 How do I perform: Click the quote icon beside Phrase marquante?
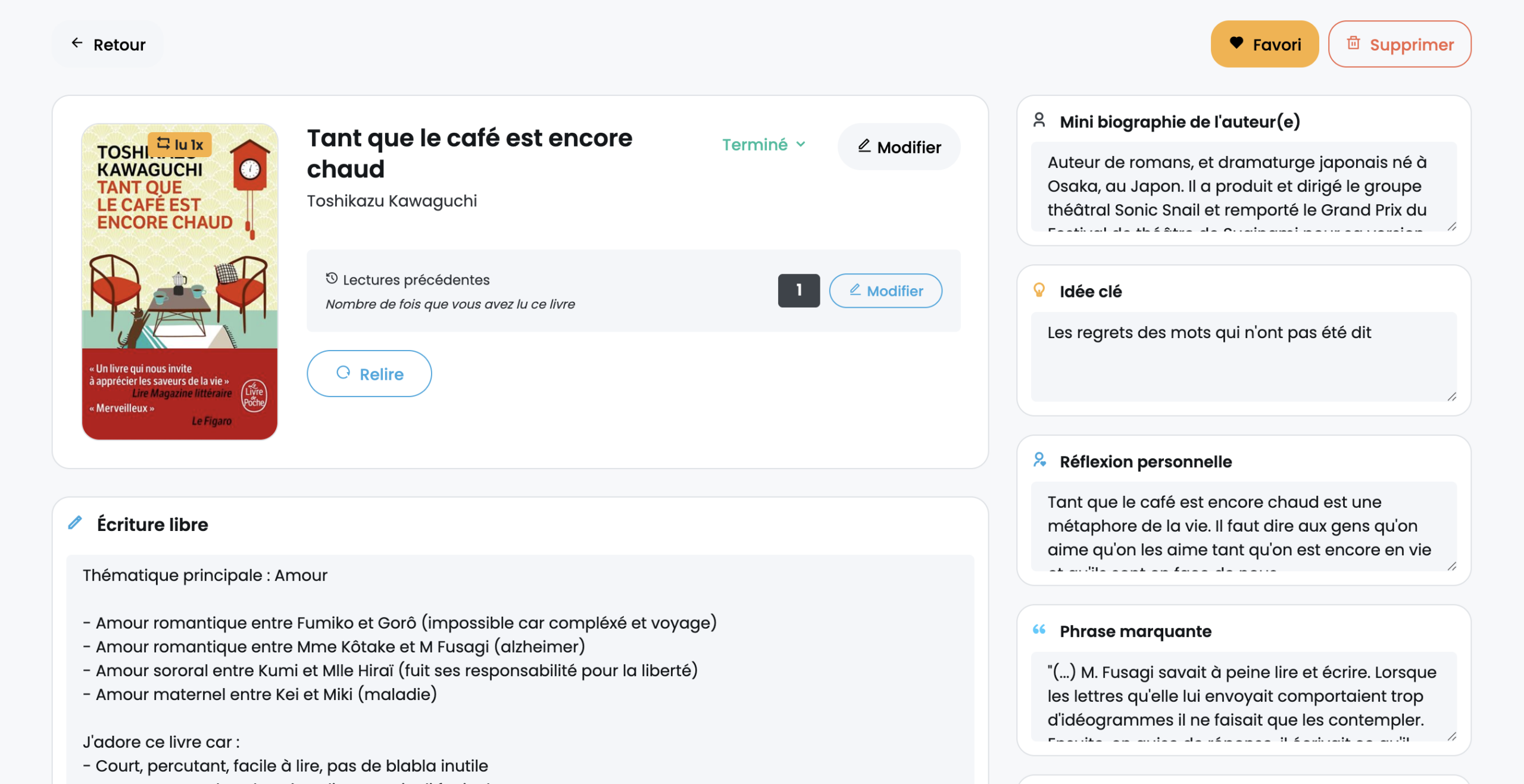coord(1039,630)
